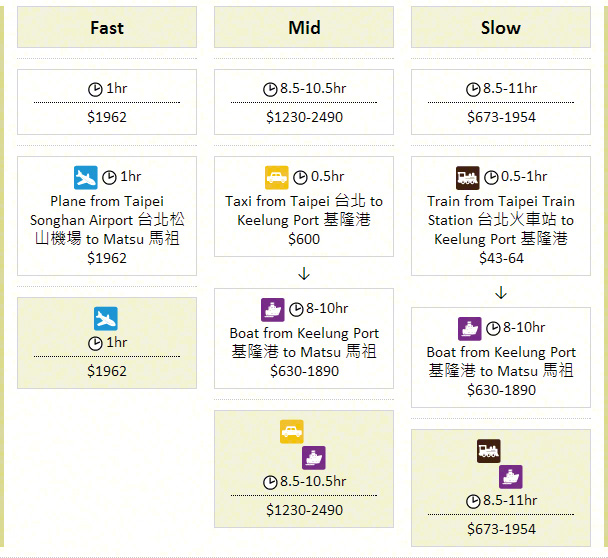Click the taxi icon in Mid summary box
This screenshot has width=608, height=558.
coord(292,432)
